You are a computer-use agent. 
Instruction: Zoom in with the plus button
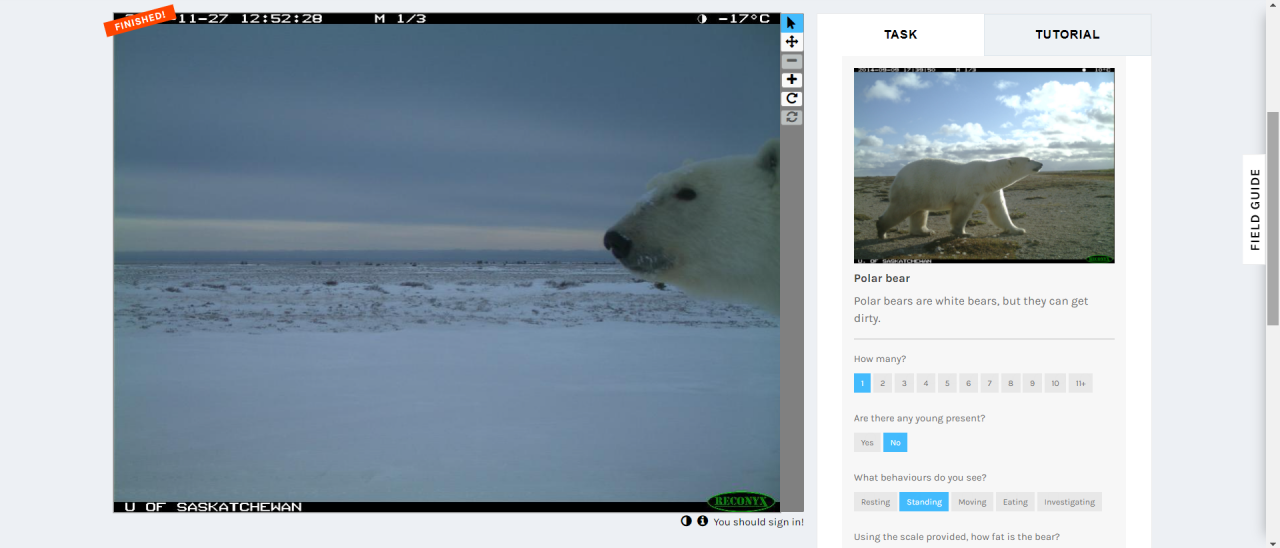[792, 80]
